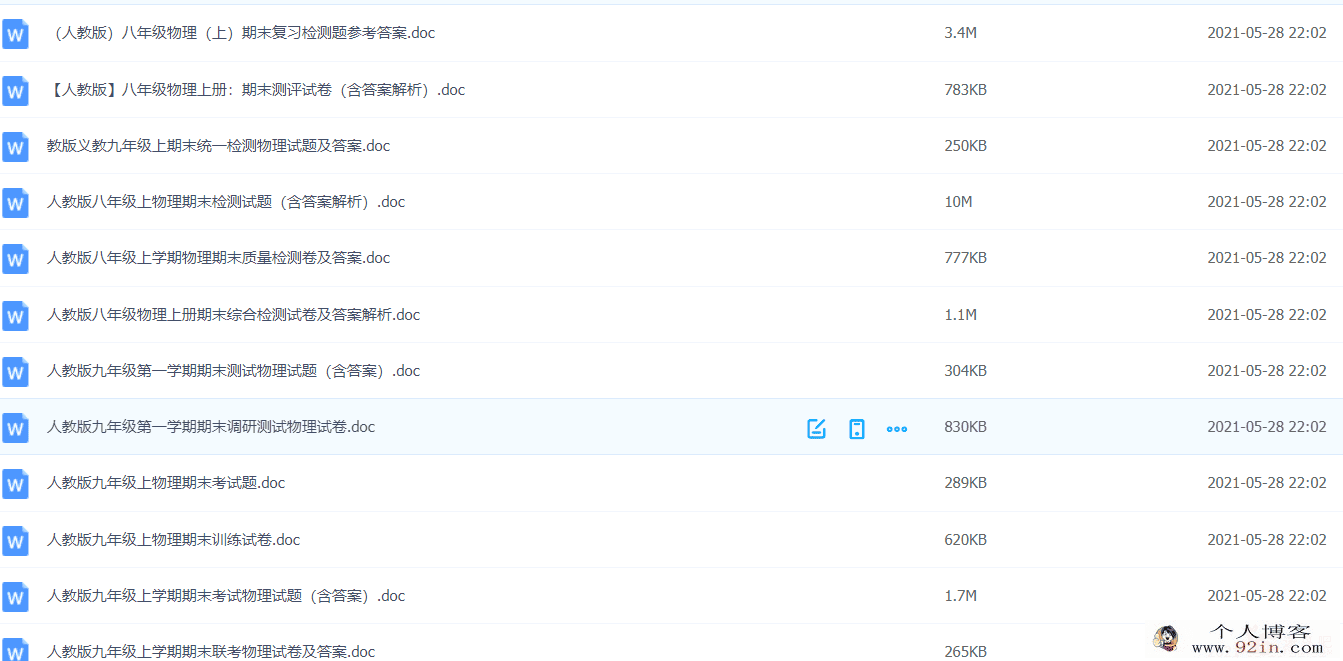Click Word icon for 教版义教九年级上期末统一检测 file
Viewport: 1343px width, 661px height.
(x=15, y=146)
